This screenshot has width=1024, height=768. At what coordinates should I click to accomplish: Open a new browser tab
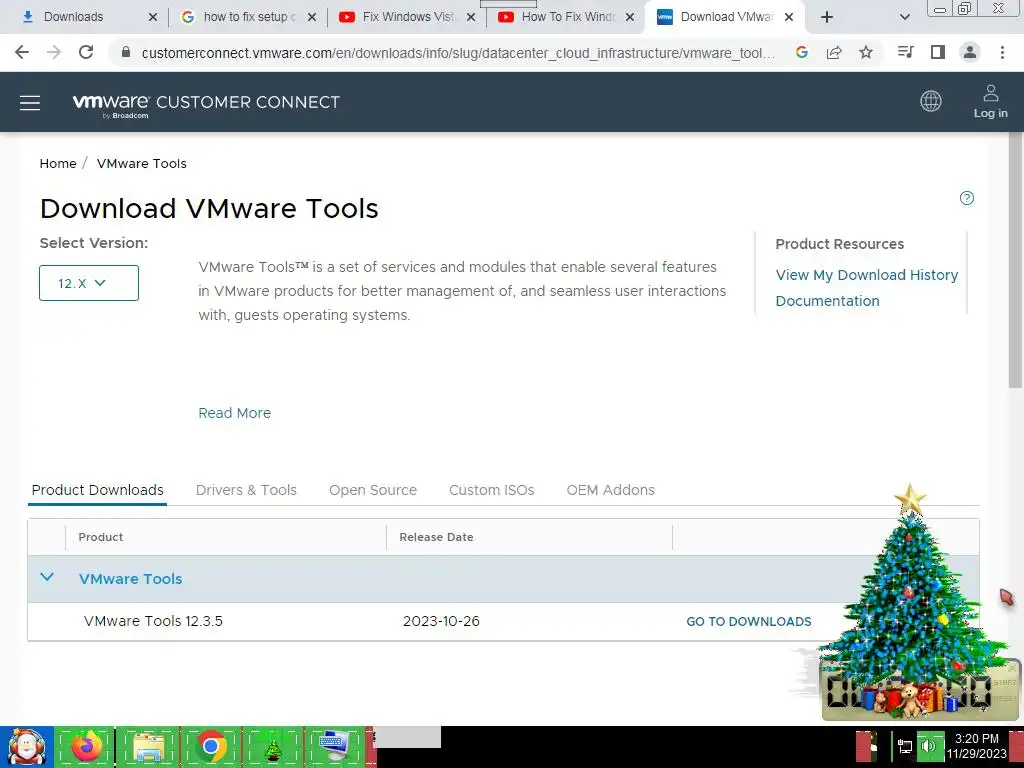click(x=827, y=17)
